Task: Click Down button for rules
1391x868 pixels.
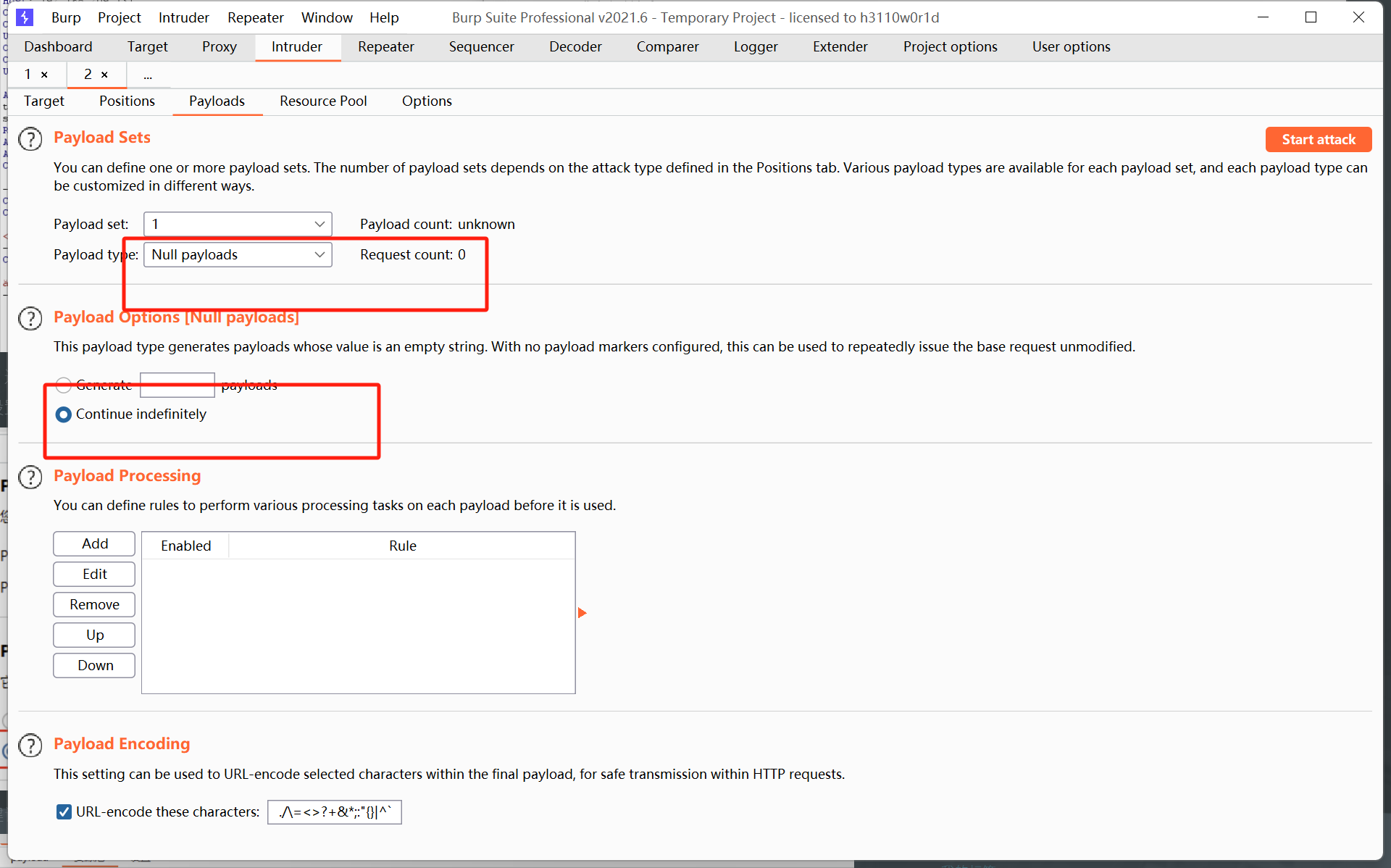Action: coord(94,665)
